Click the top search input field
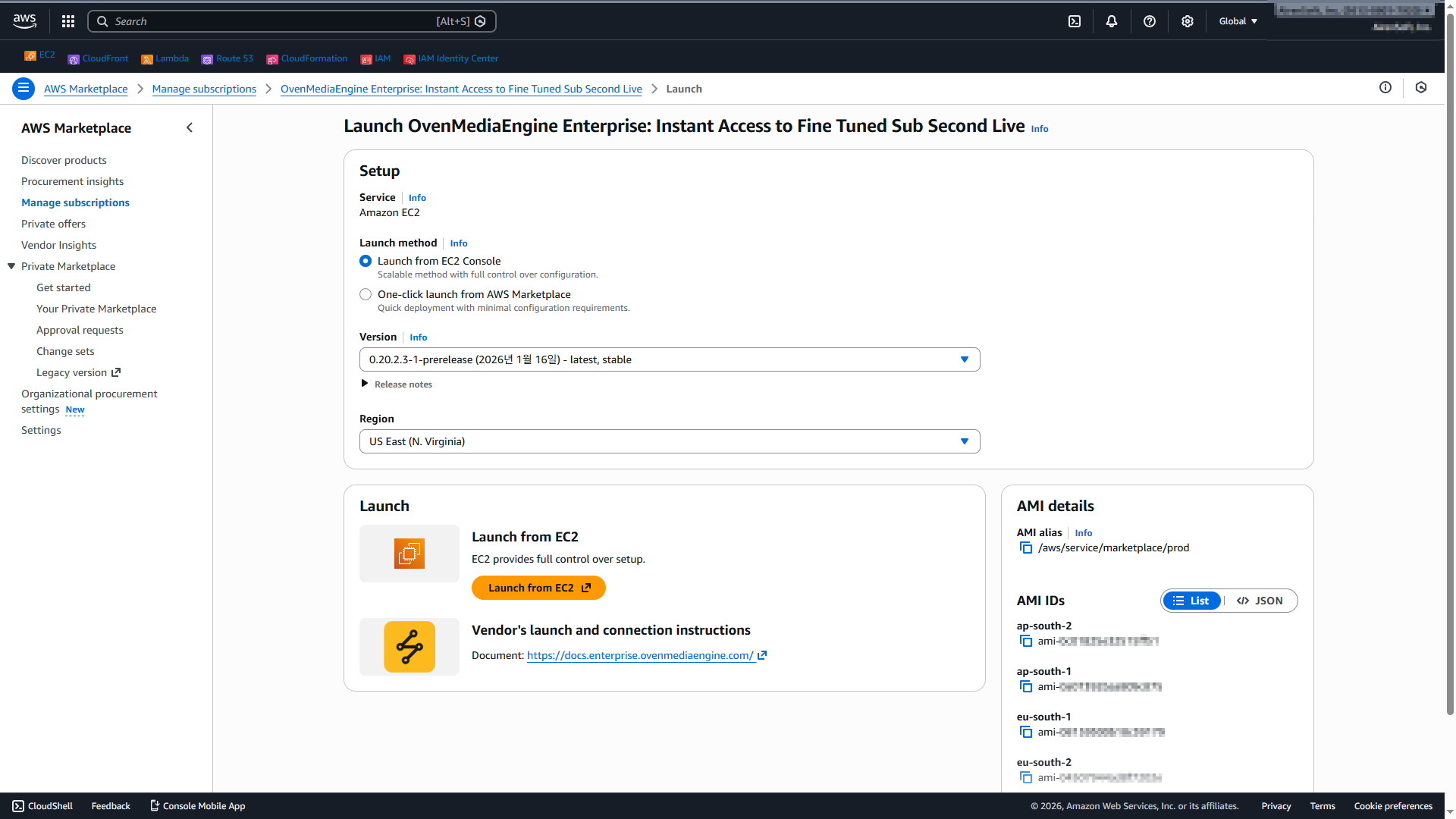 (273, 21)
